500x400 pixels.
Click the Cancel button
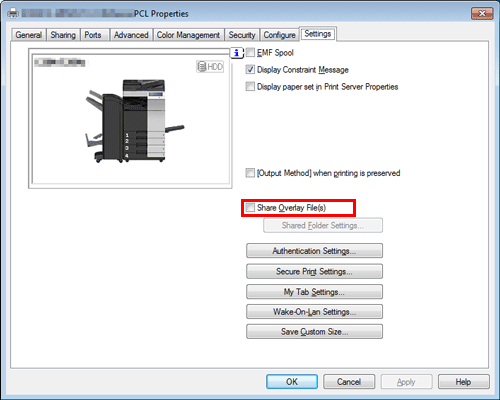[349, 382]
